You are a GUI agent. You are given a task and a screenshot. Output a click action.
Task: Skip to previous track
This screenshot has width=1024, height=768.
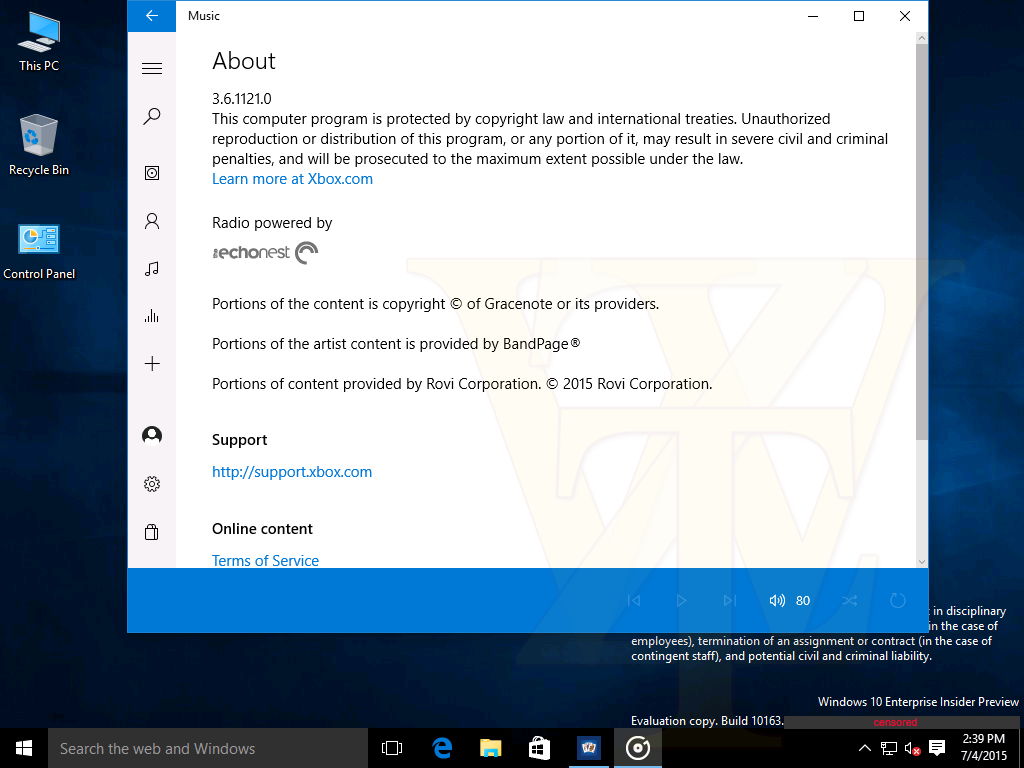633,600
